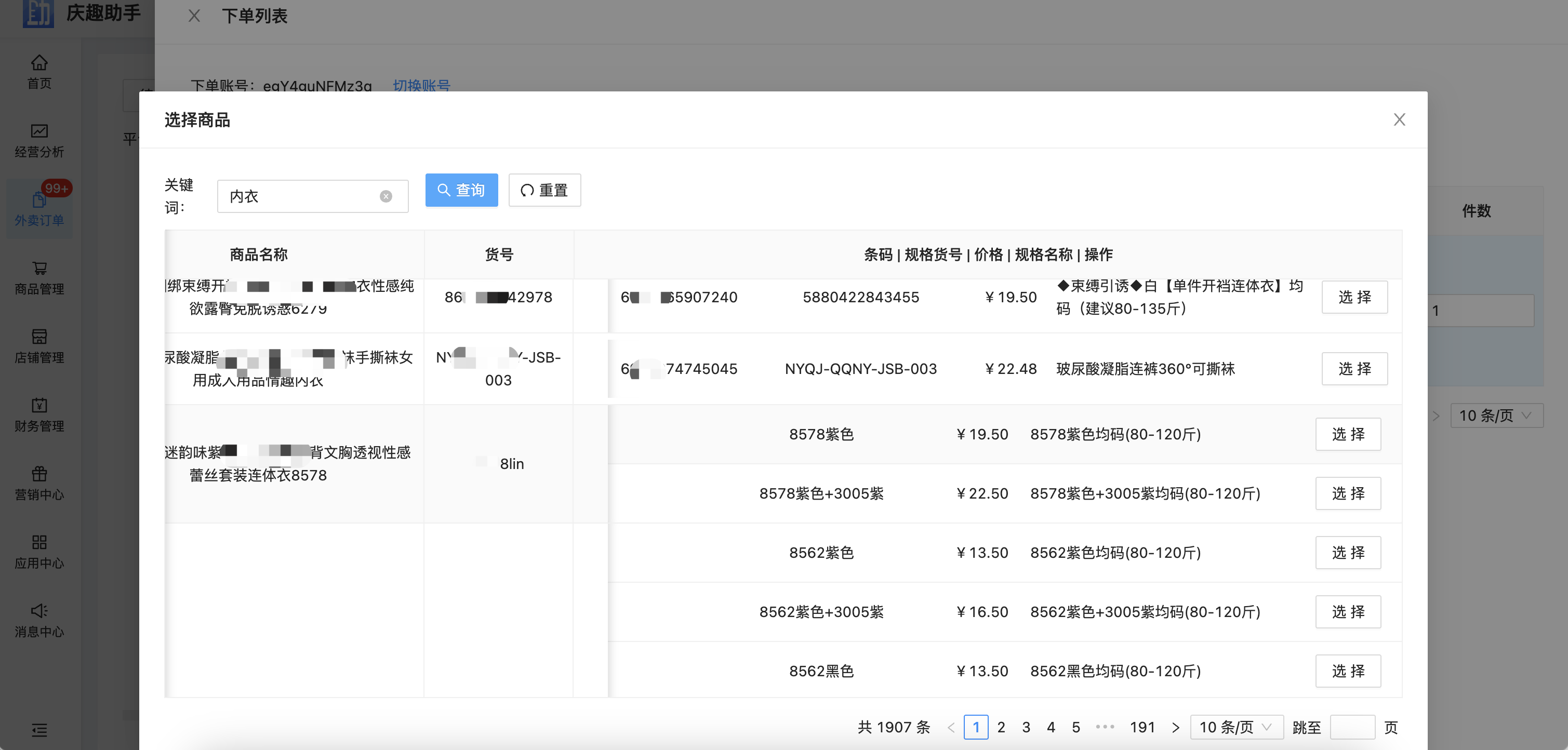Open 店铺管理 store icon in sidebar
The width and height of the screenshot is (1568, 750).
pos(39,337)
